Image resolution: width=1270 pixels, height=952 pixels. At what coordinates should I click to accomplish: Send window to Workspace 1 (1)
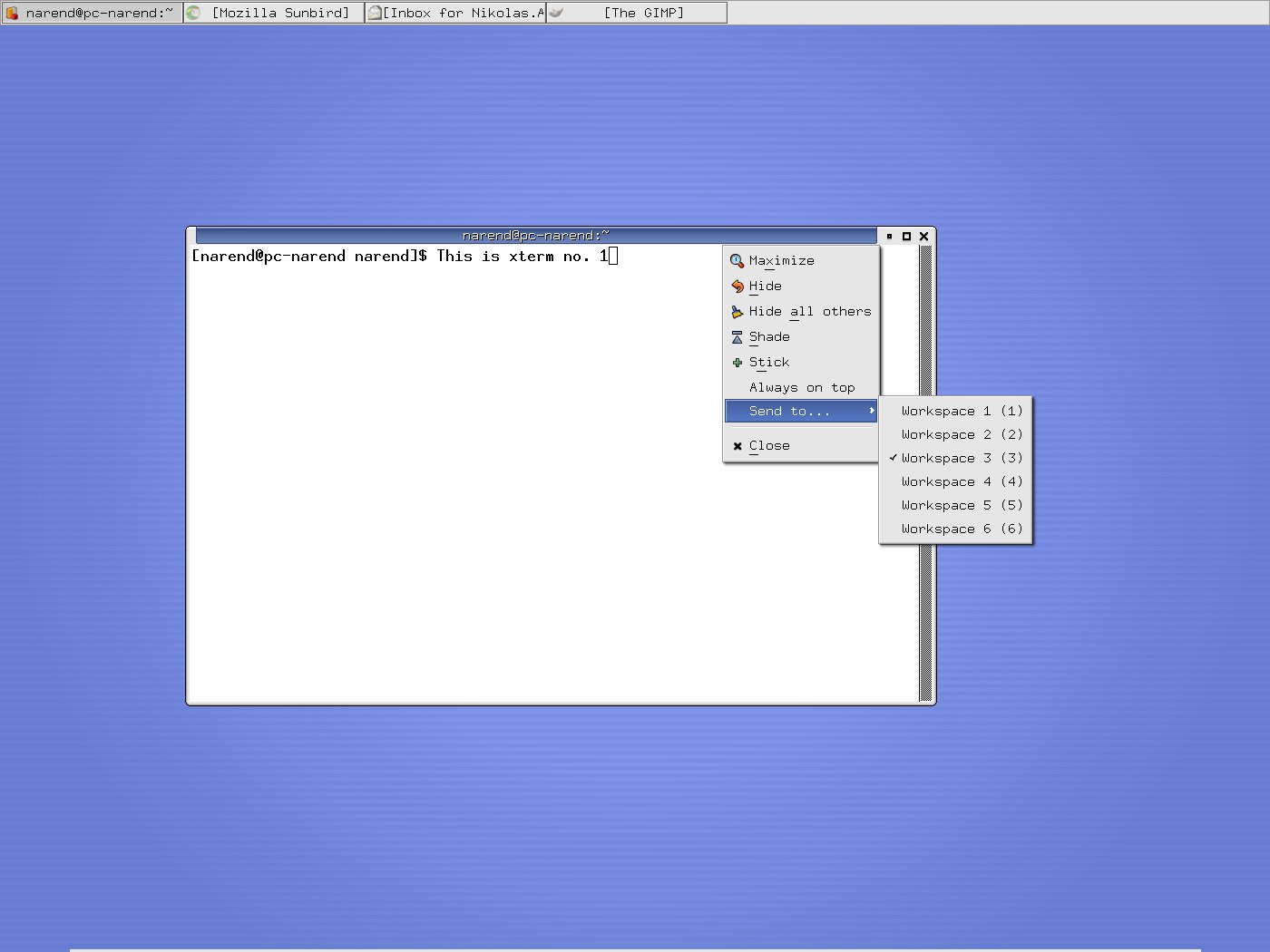coord(961,412)
